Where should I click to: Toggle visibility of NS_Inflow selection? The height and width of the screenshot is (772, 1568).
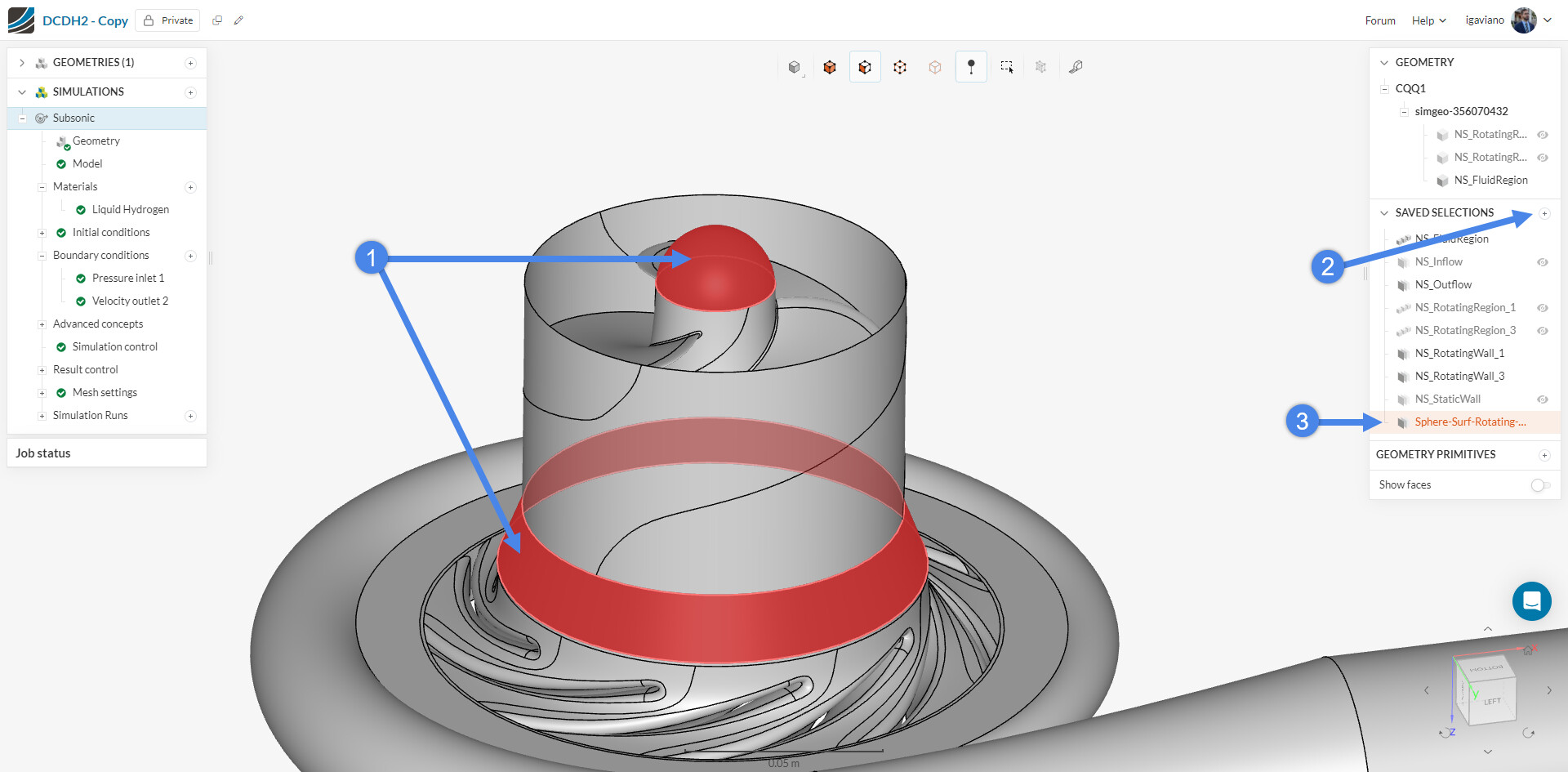tap(1543, 261)
